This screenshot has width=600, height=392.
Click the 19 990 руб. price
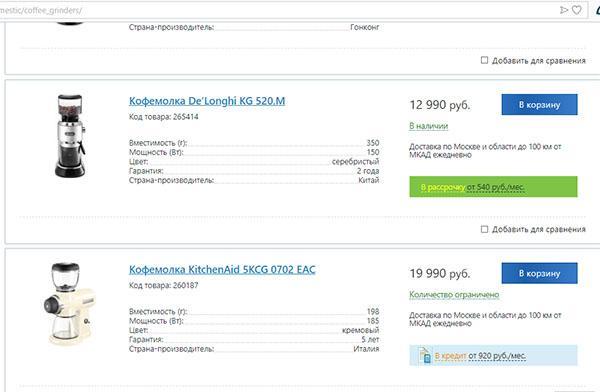pos(440,274)
